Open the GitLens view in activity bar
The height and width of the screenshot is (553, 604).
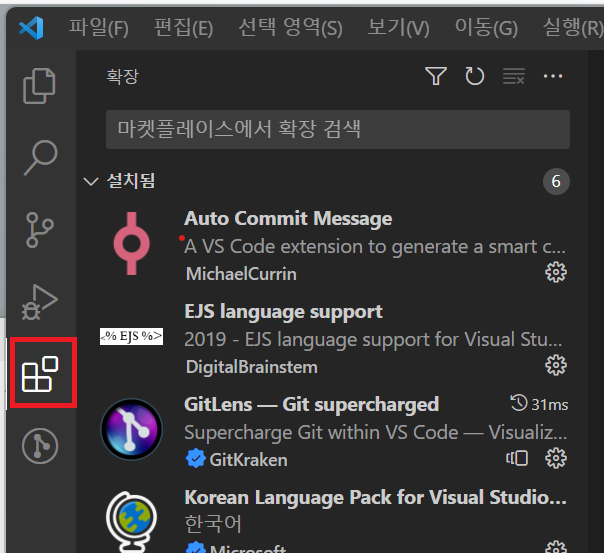(40, 446)
